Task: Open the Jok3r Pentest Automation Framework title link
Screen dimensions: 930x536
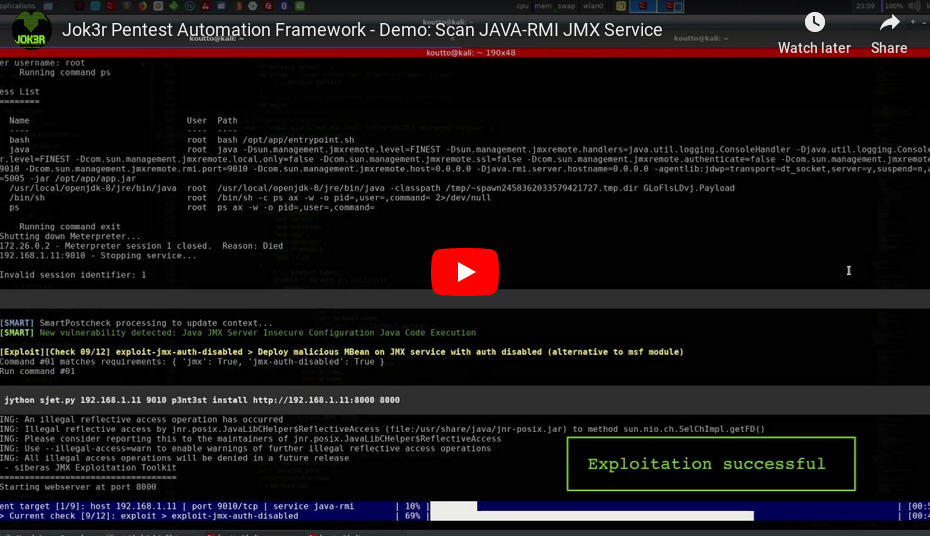Action: pos(362,30)
